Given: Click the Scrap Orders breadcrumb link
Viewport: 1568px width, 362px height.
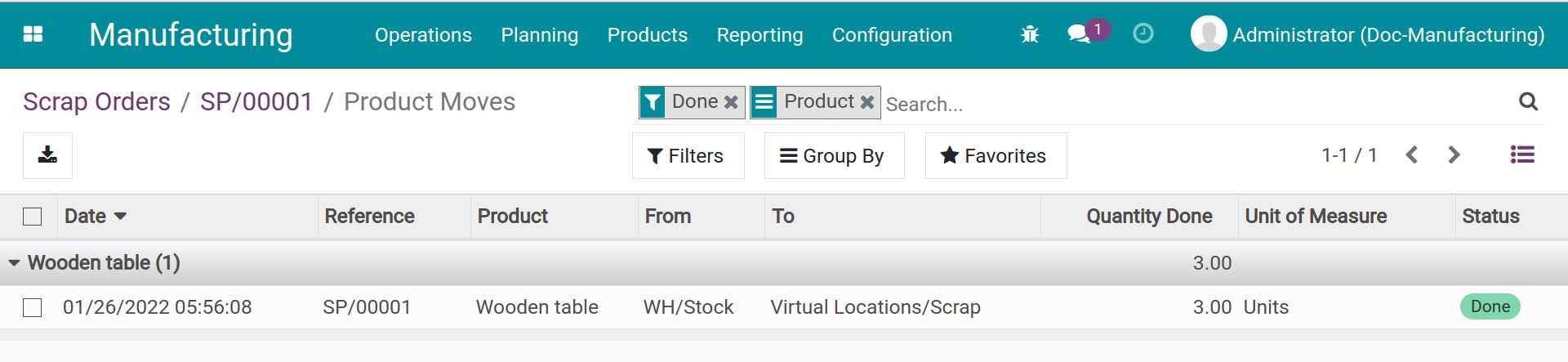Looking at the screenshot, I should 96,102.
